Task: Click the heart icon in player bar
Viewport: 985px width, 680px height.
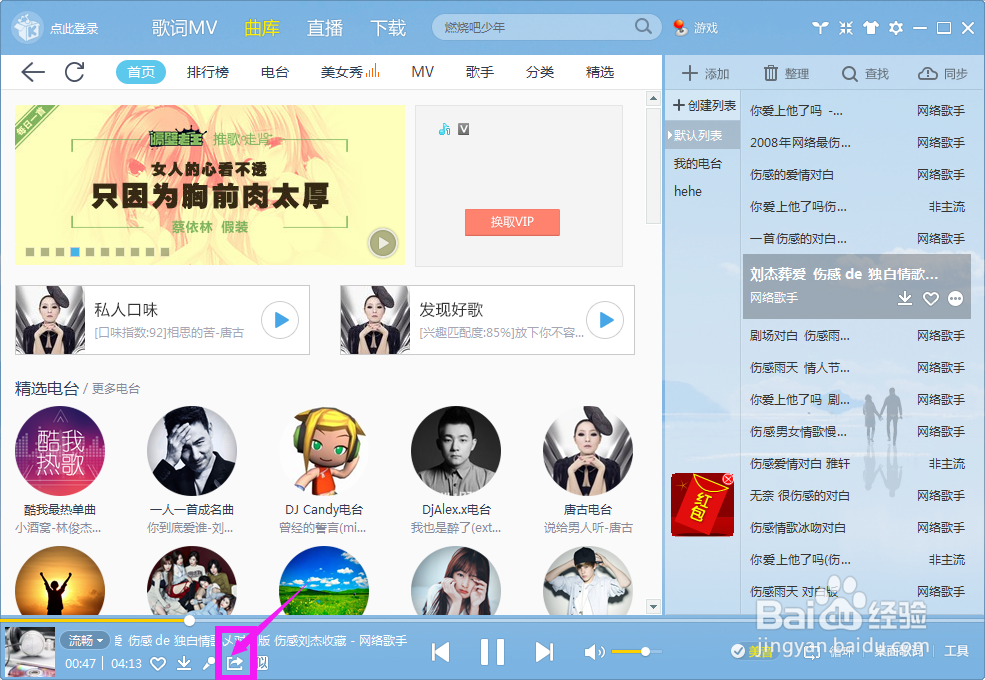Action: pyautogui.click(x=158, y=664)
